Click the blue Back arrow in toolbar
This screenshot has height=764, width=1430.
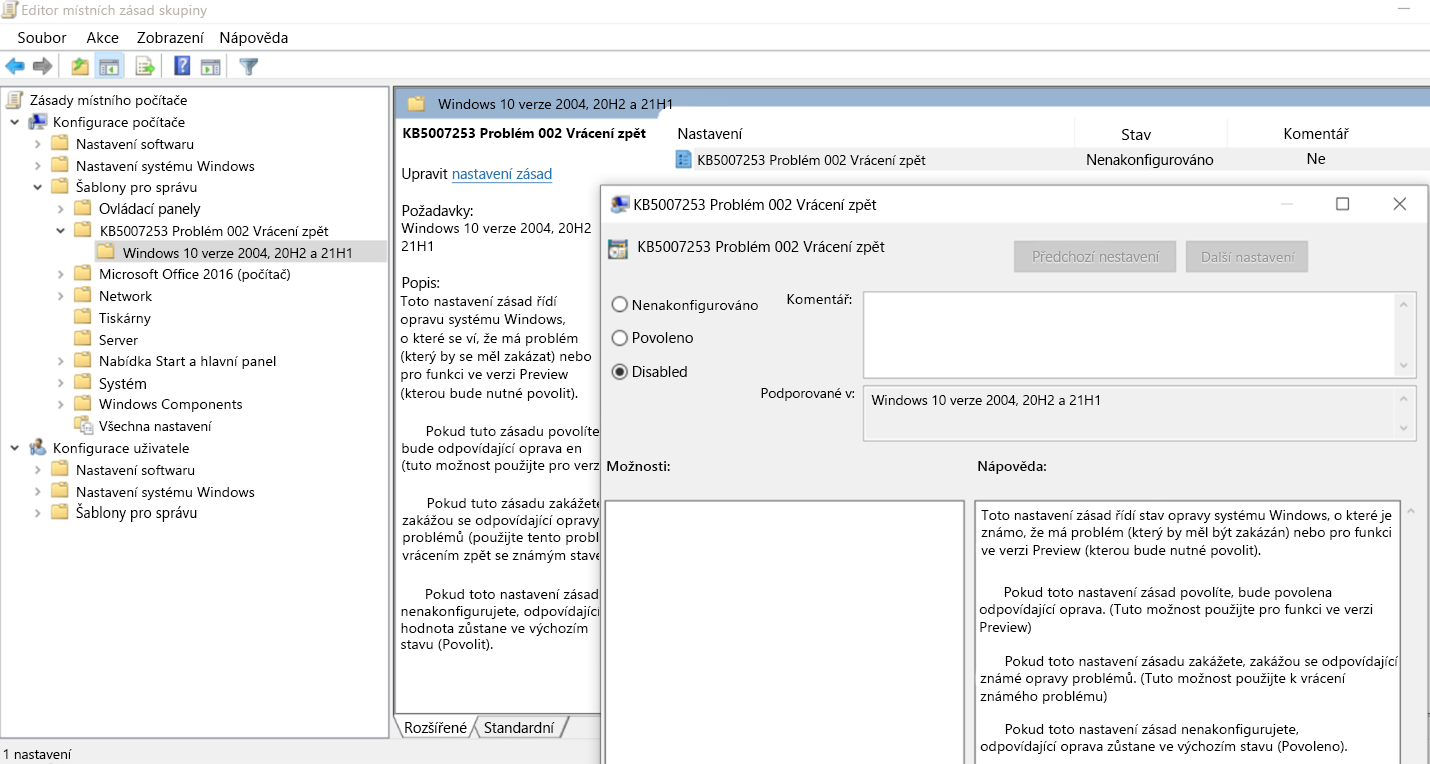tap(15, 67)
